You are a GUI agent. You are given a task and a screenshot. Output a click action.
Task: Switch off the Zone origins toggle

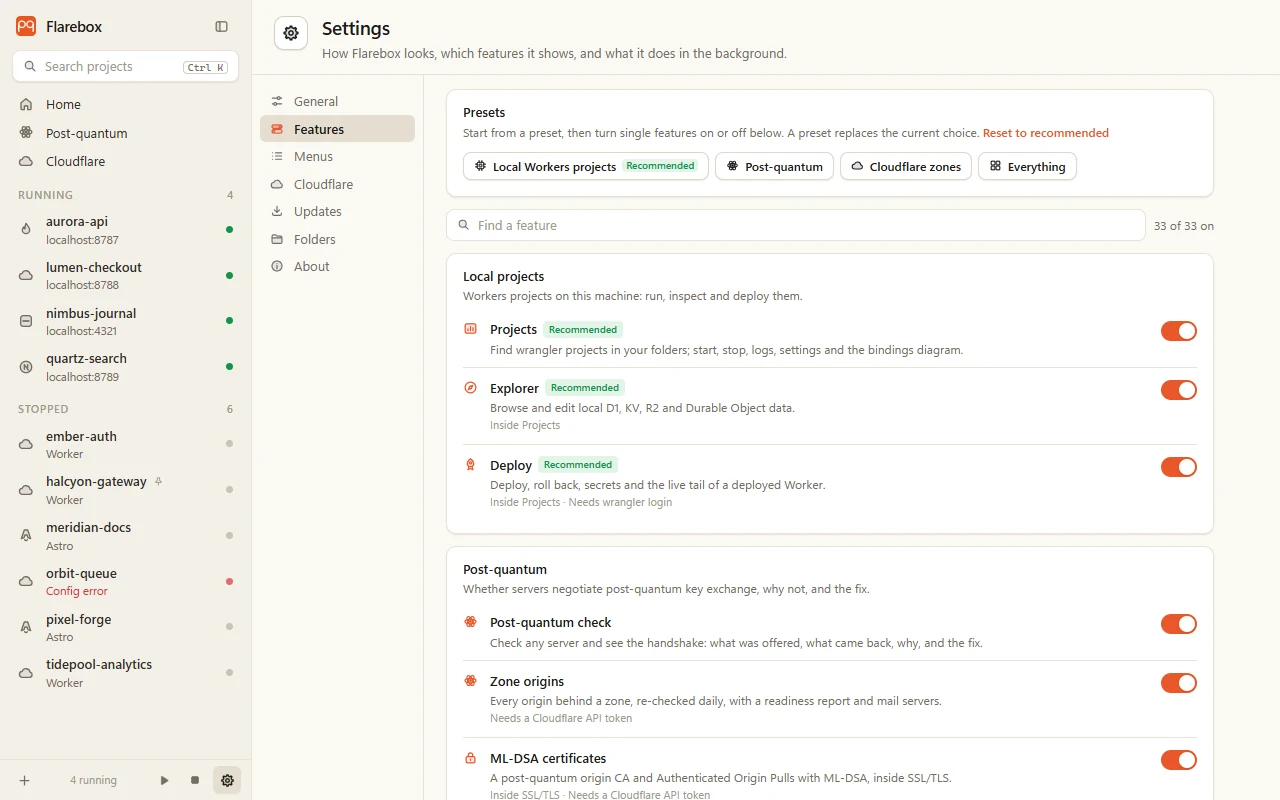(x=1179, y=683)
